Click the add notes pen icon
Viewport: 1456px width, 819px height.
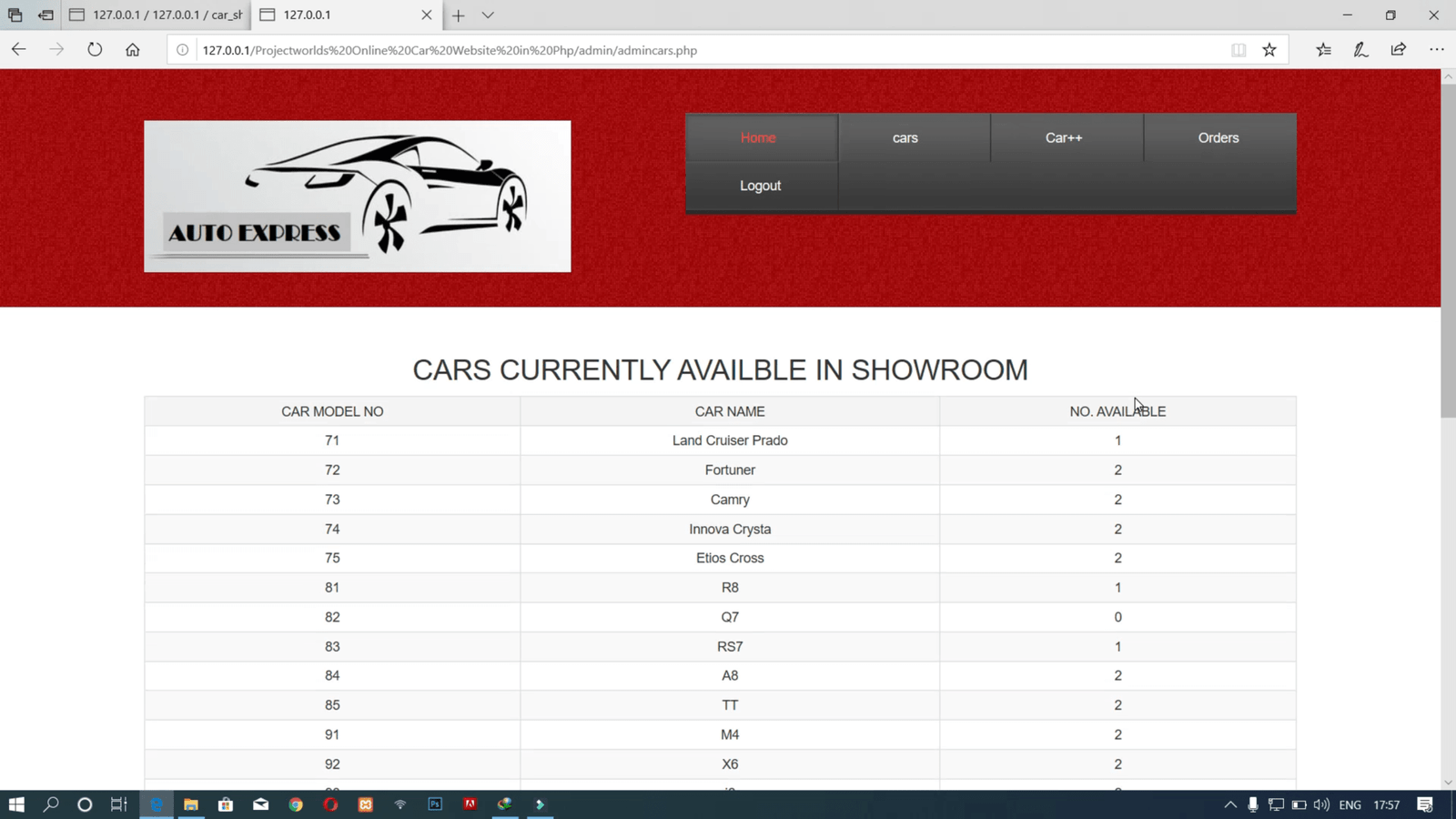(x=1360, y=50)
